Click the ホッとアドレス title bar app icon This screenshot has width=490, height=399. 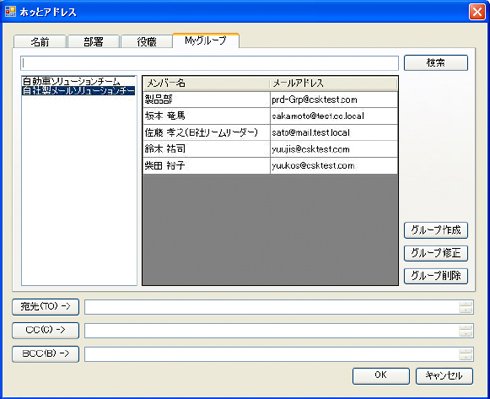pos(10,12)
